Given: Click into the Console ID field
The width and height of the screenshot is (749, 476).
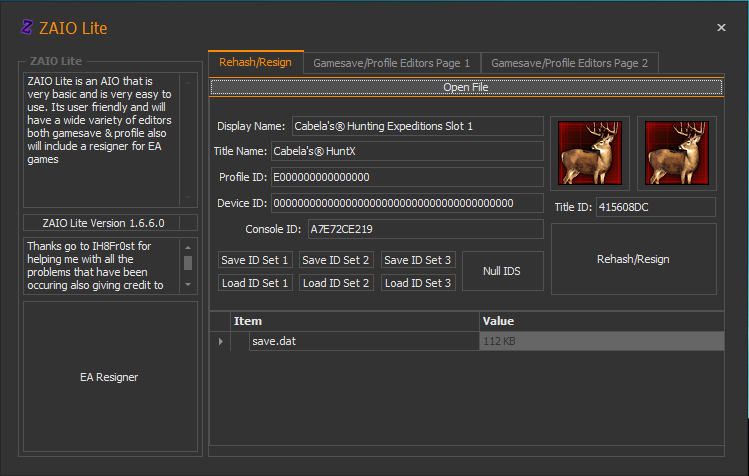Looking at the screenshot, I should click(x=426, y=229).
